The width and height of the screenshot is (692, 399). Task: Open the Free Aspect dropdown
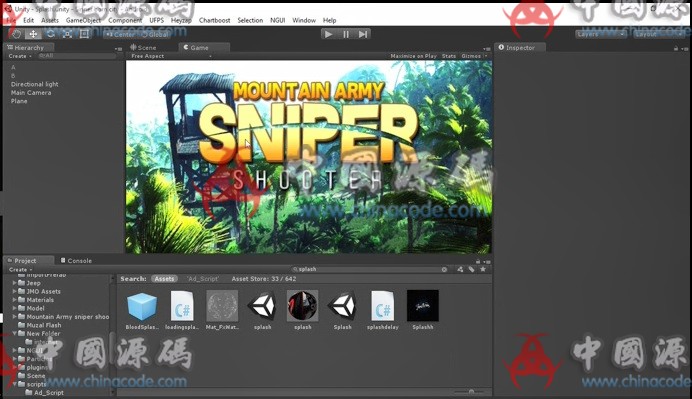(171, 56)
